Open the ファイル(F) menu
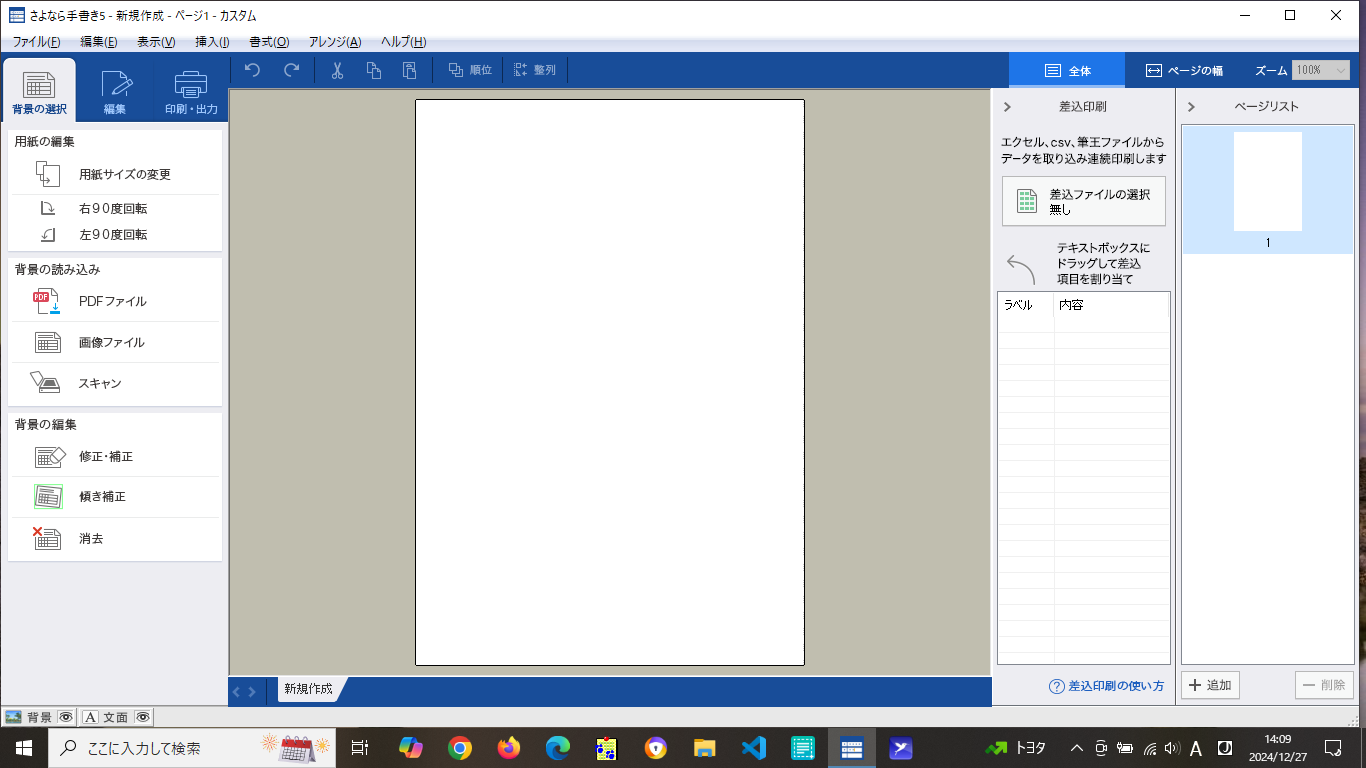Image resolution: width=1366 pixels, height=768 pixels. [x=36, y=42]
